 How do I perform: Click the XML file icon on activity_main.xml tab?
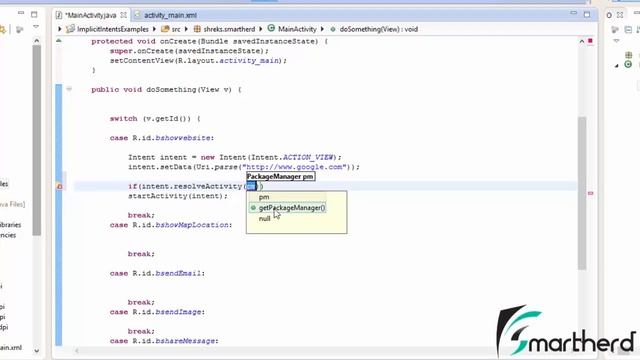click(138, 15)
